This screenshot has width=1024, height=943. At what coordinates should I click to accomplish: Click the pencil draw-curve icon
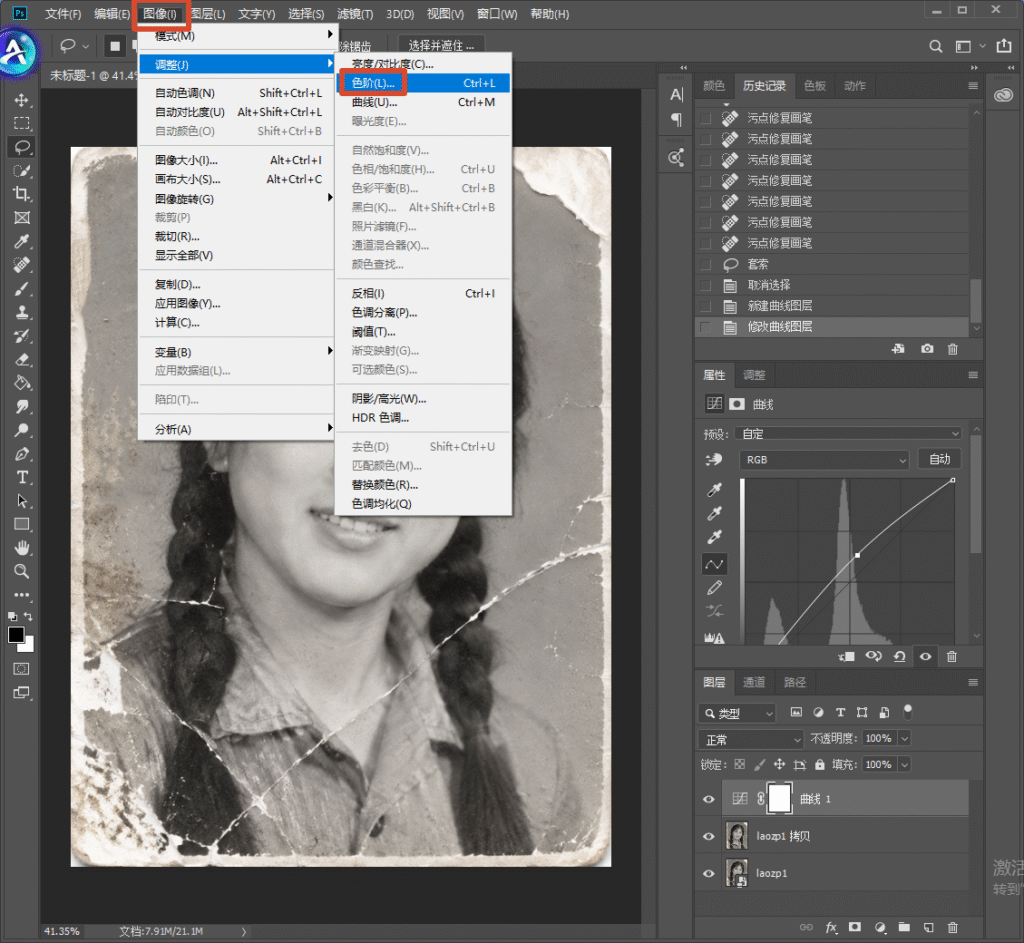[x=714, y=588]
